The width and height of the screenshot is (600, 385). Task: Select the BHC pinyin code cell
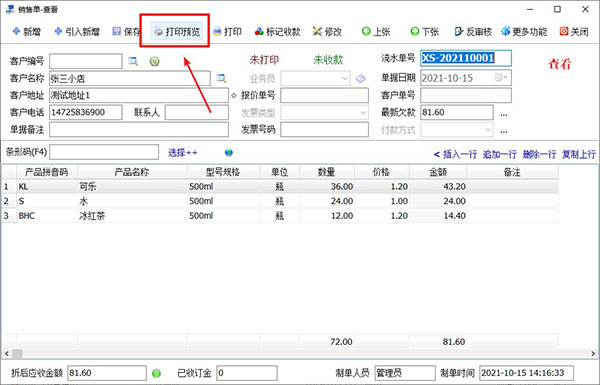click(47, 216)
